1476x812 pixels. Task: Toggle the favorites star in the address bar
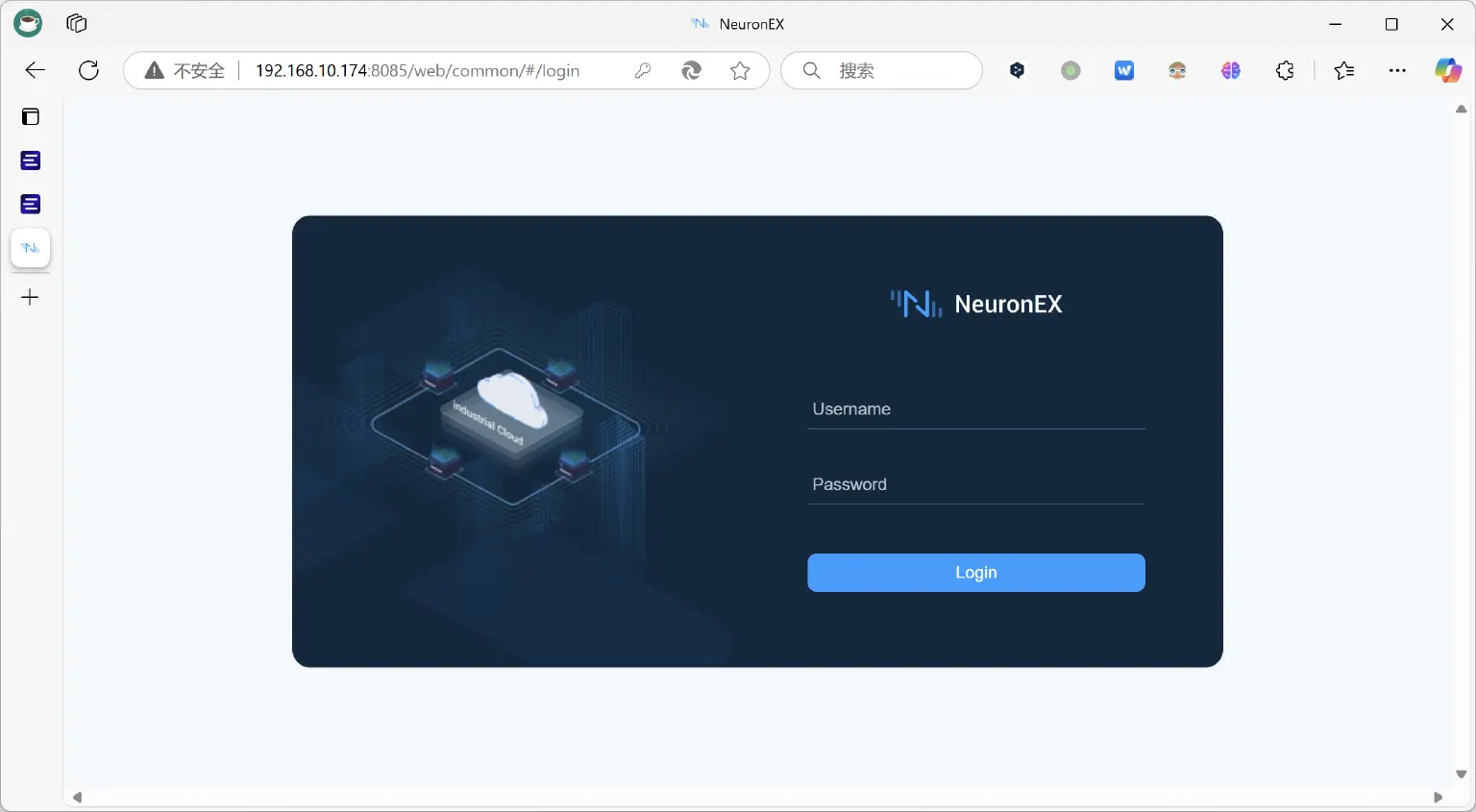tap(740, 70)
